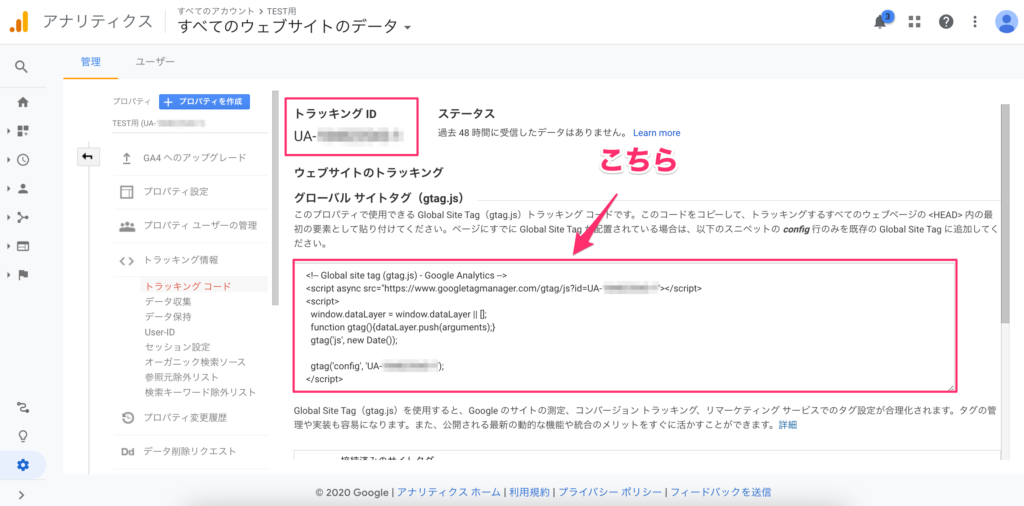The height and width of the screenshot is (506, 1024).
Task: Expand the Realtime sidebar arrow
Action: point(9,160)
